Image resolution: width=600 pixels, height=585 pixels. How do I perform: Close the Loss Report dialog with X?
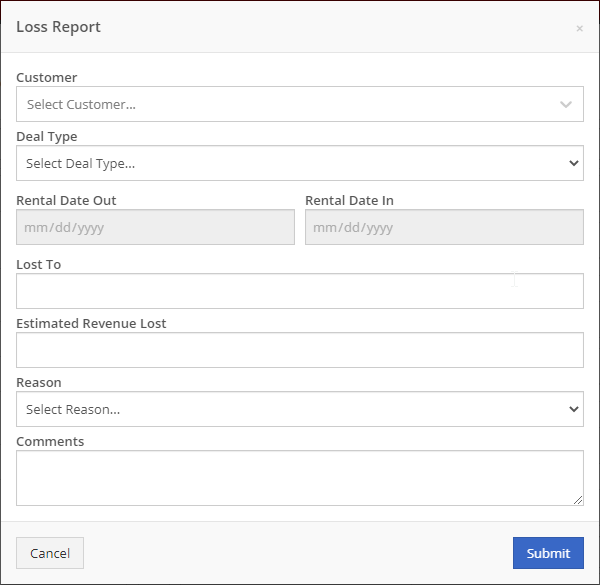click(579, 28)
